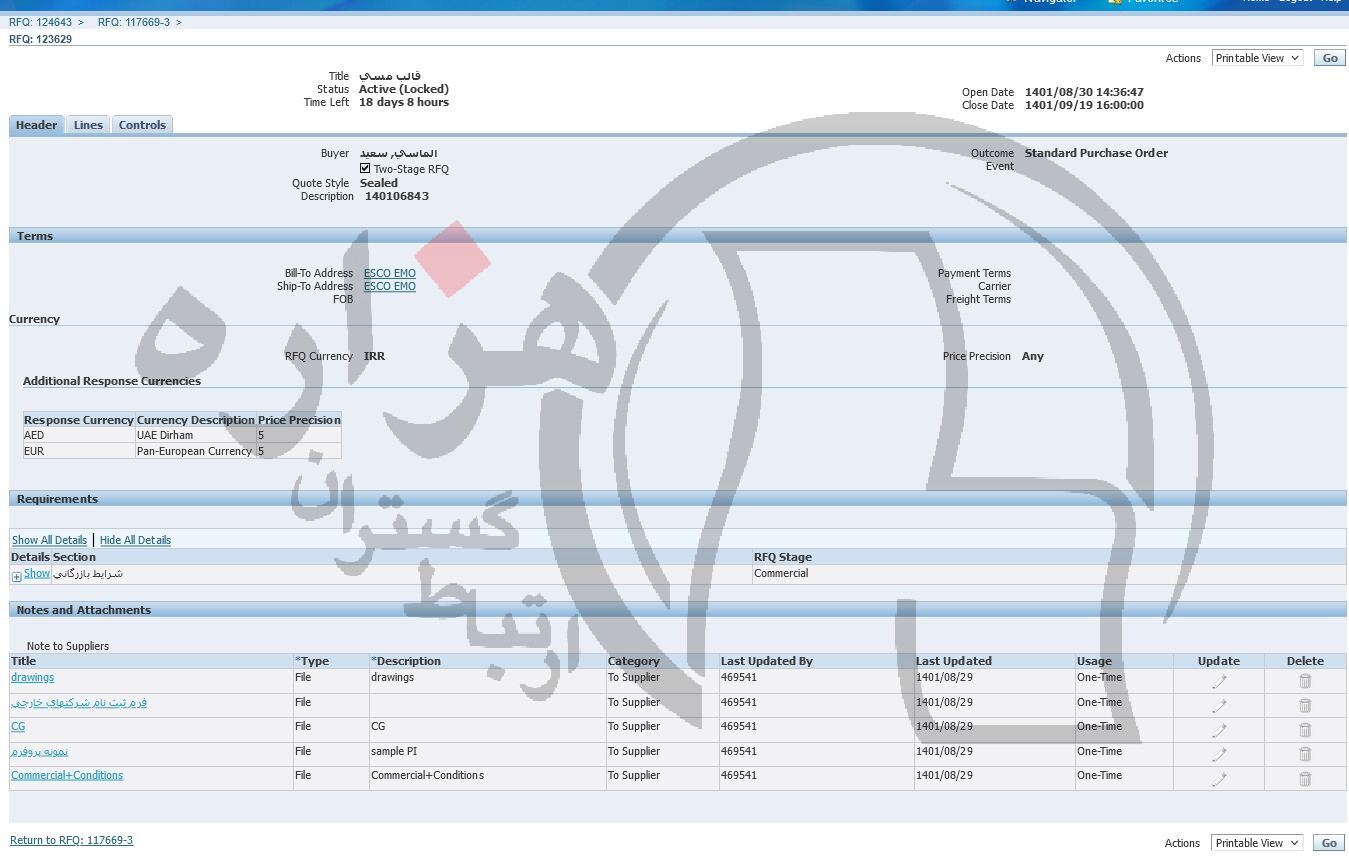
Task: Expand the commercial requirements plus icon
Action: click(17, 576)
